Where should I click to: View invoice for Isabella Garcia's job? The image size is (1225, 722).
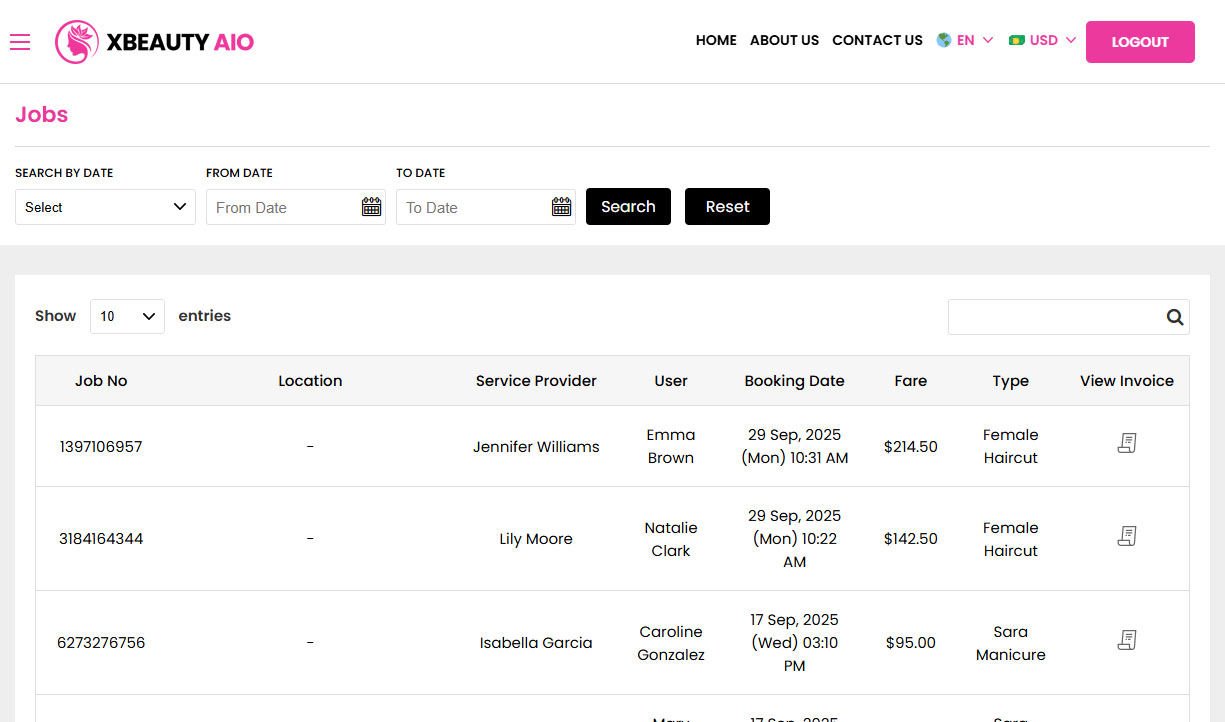[x=1127, y=639]
